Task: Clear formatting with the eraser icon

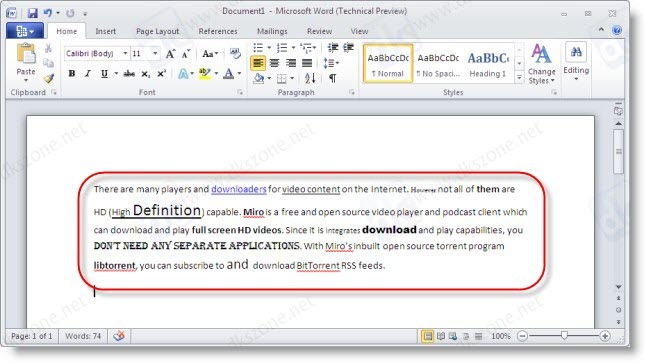Action: click(x=235, y=53)
